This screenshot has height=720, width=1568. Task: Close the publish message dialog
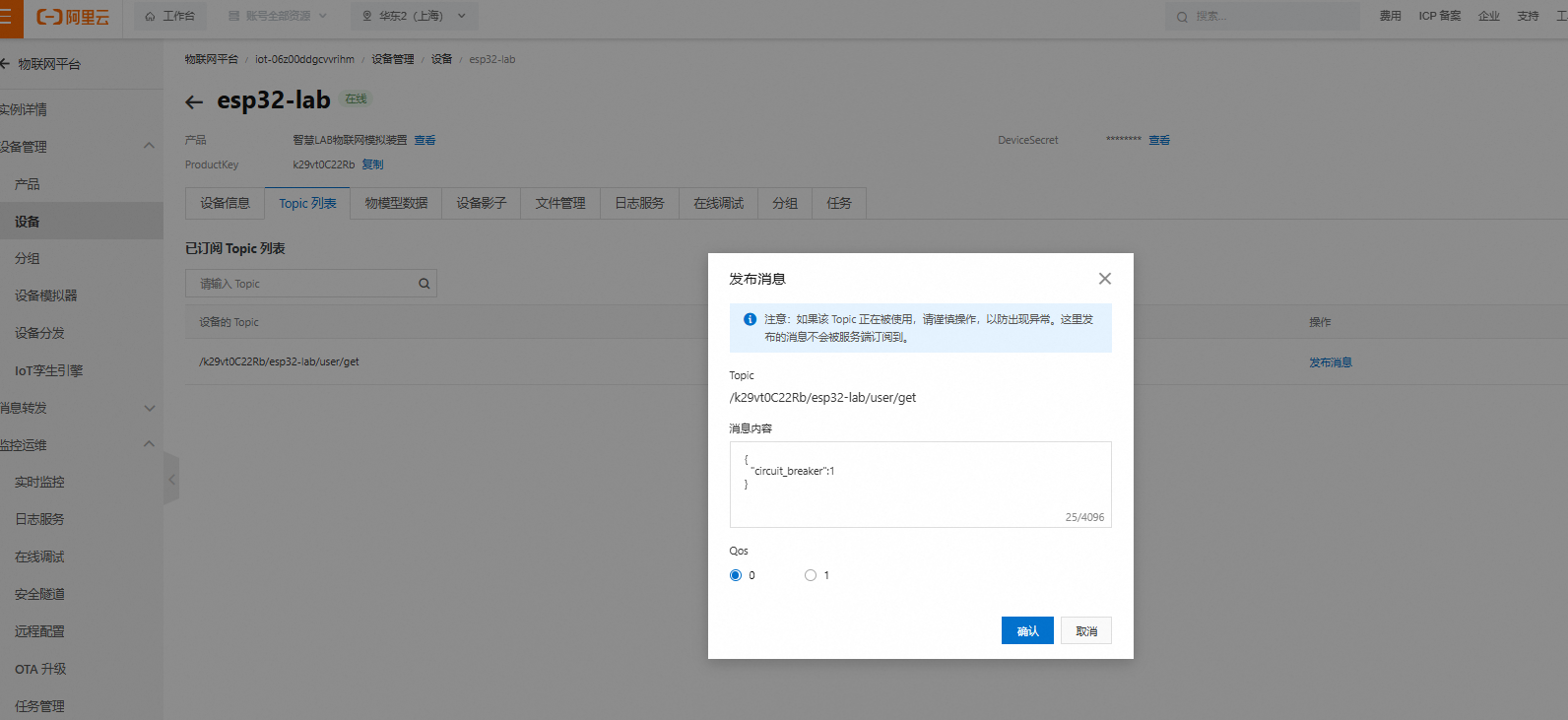click(x=1104, y=279)
